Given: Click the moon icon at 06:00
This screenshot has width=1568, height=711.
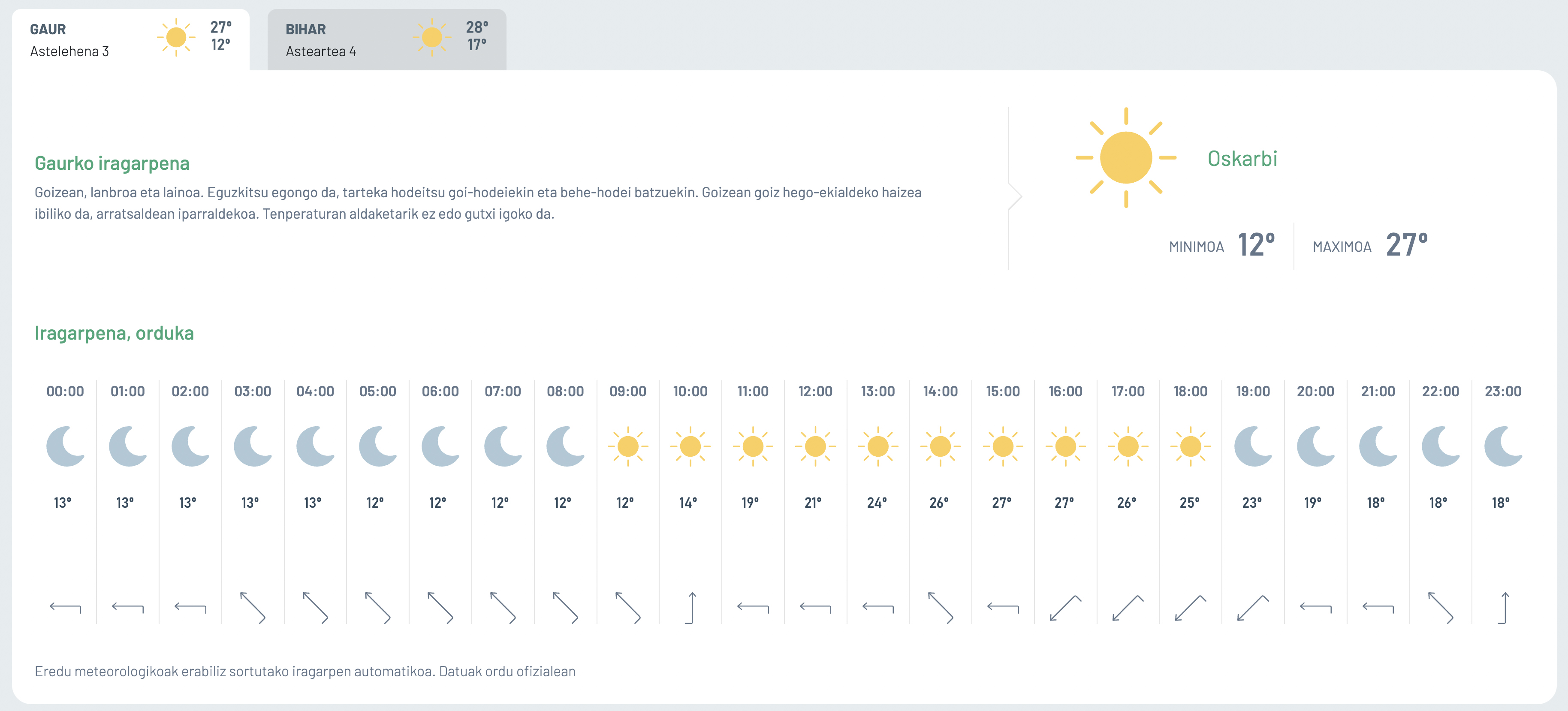Looking at the screenshot, I should (441, 446).
